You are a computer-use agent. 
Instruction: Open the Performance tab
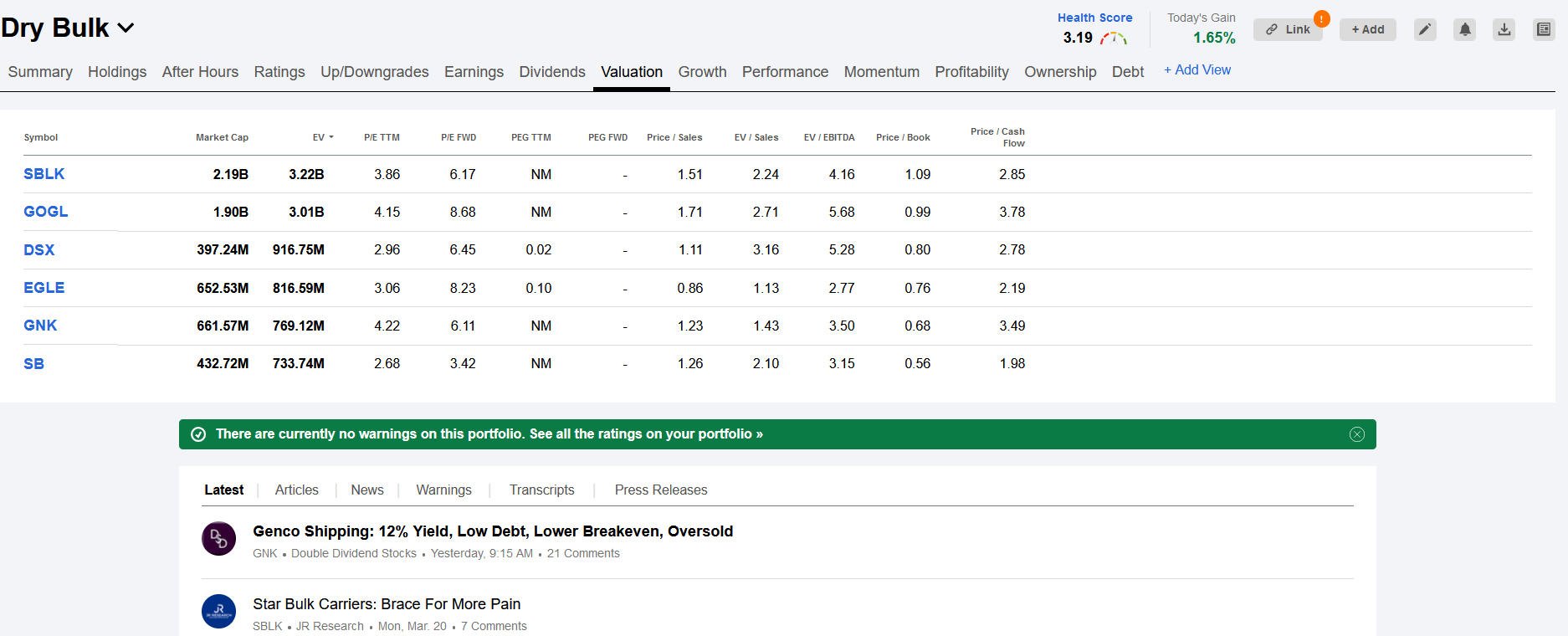click(x=785, y=72)
